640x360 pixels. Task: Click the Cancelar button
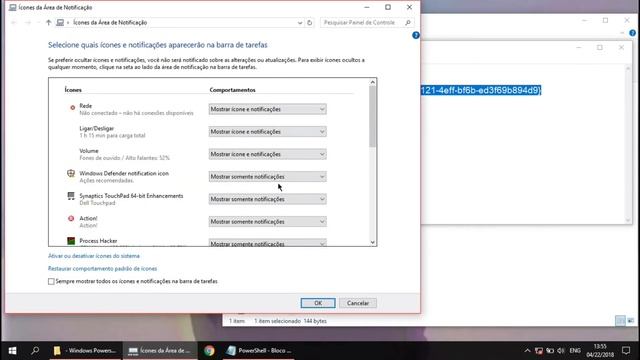[358, 303]
